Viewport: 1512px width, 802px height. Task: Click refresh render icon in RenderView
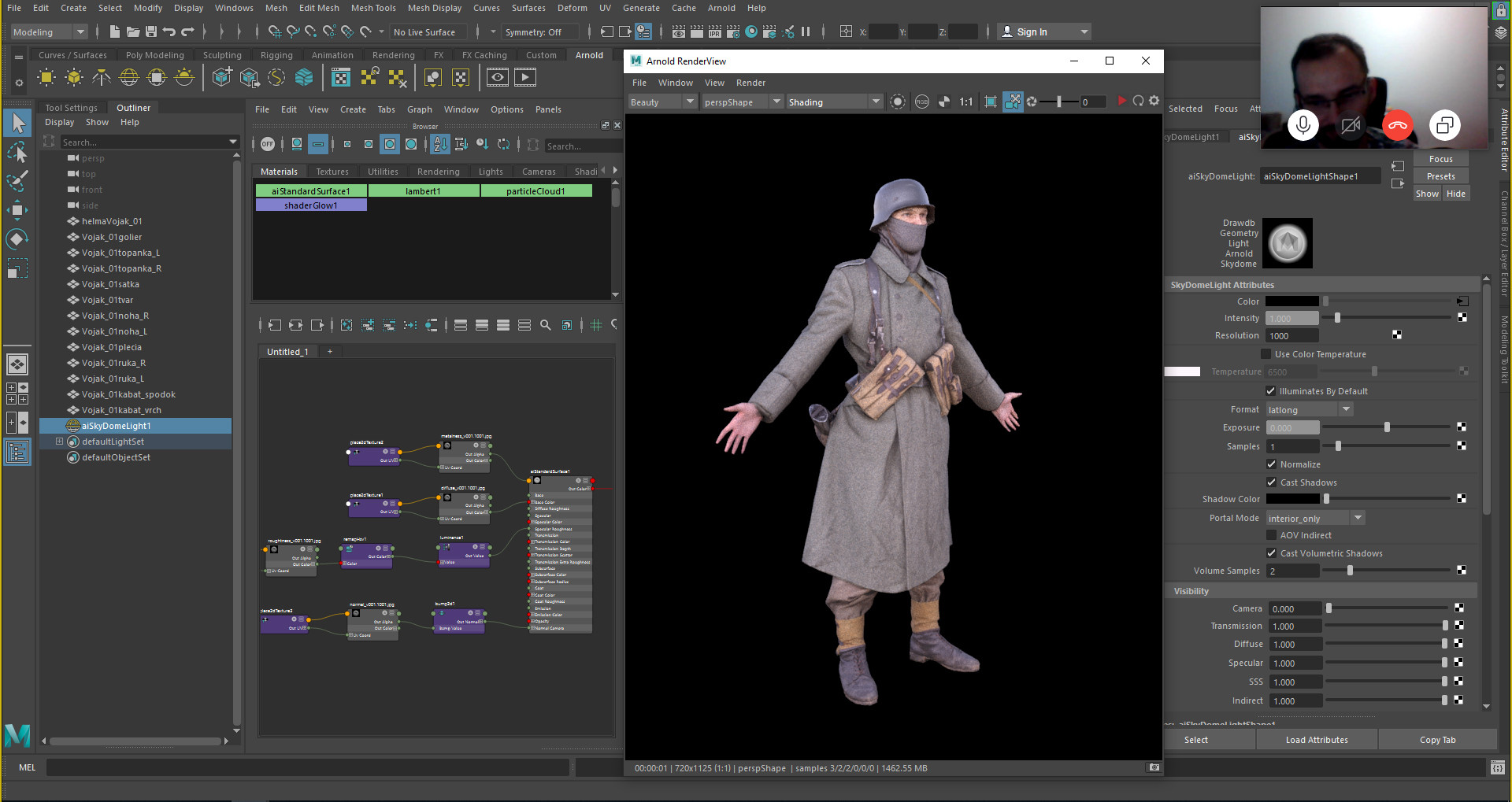coord(1138,102)
